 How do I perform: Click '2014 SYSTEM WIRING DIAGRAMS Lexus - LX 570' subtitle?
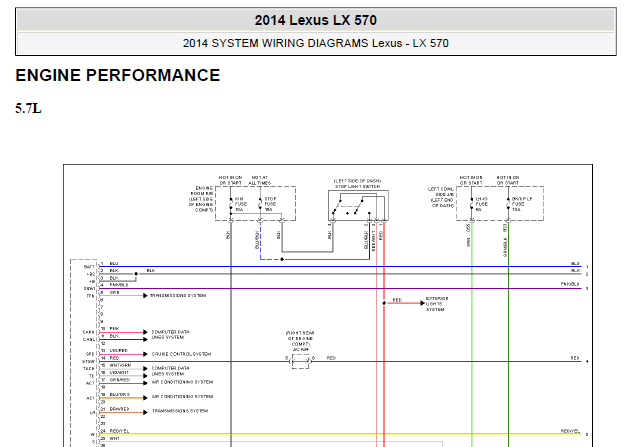[315, 43]
